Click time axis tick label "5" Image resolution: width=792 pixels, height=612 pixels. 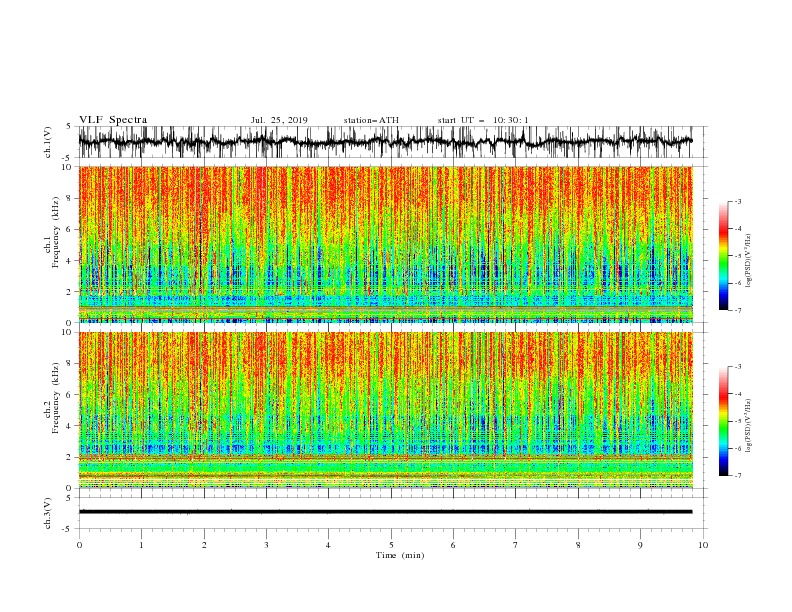click(391, 545)
